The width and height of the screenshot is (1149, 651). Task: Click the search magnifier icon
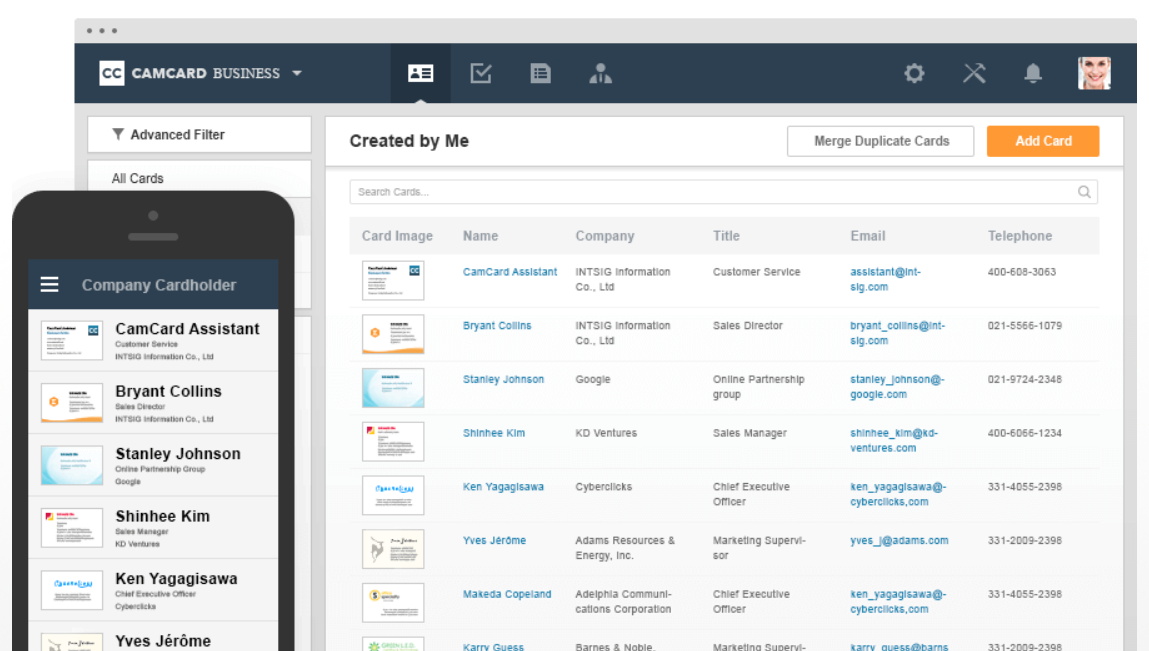[x=1085, y=192]
